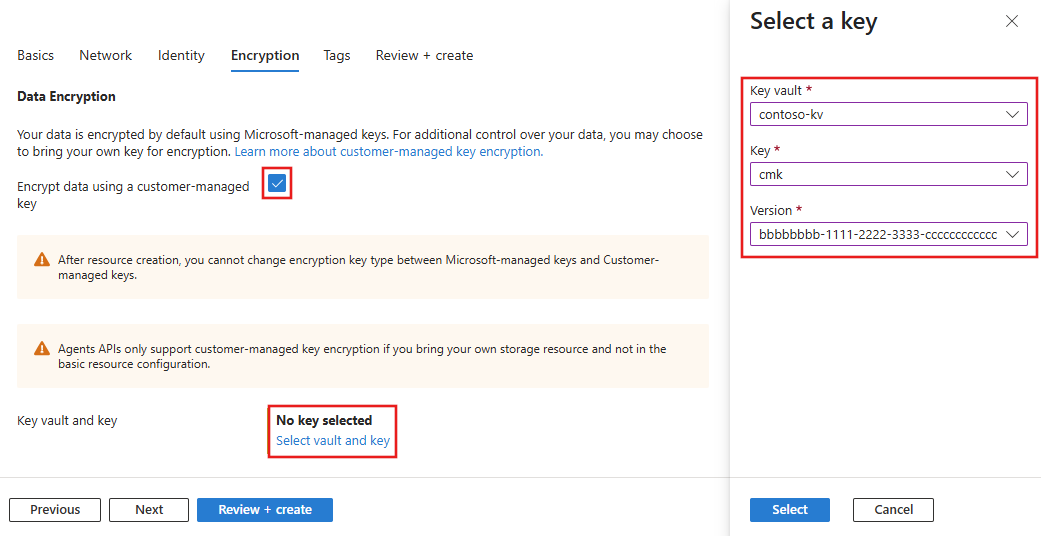This screenshot has height=536, width=1041.
Task: Open the Network tab
Action: coord(106,56)
